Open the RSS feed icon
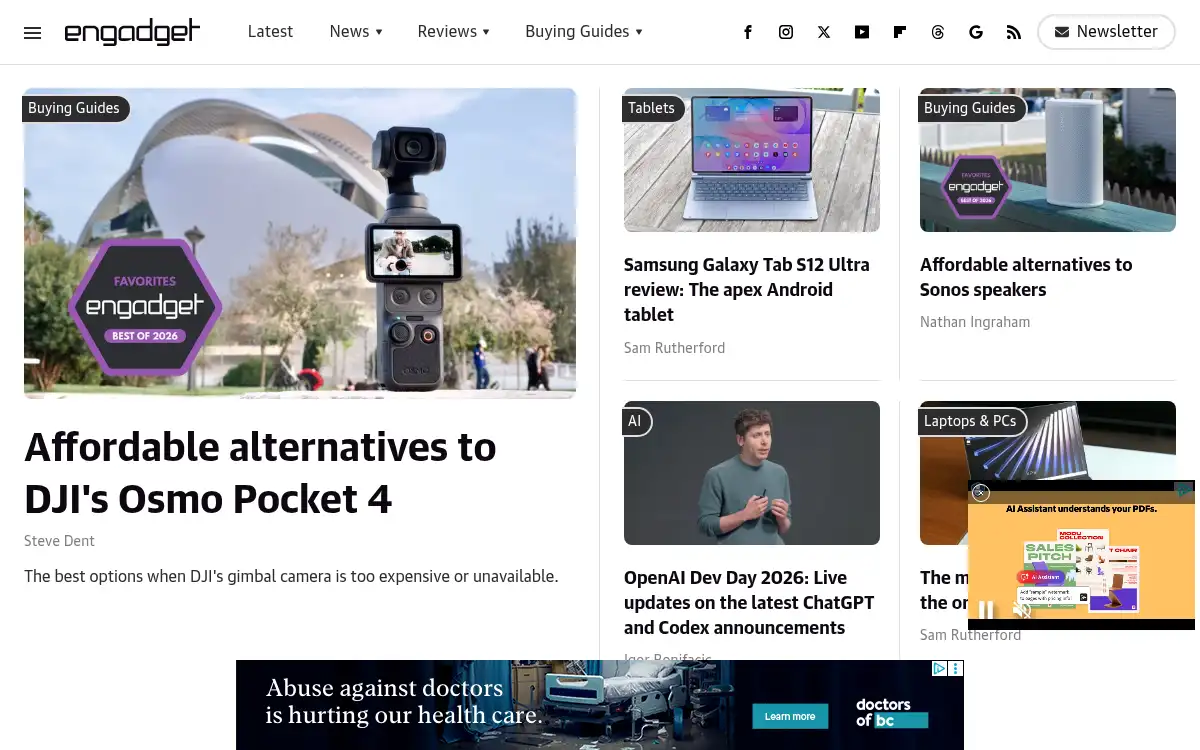Image resolution: width=1200 pixels, height=750 pixels. pos(1014,32)
